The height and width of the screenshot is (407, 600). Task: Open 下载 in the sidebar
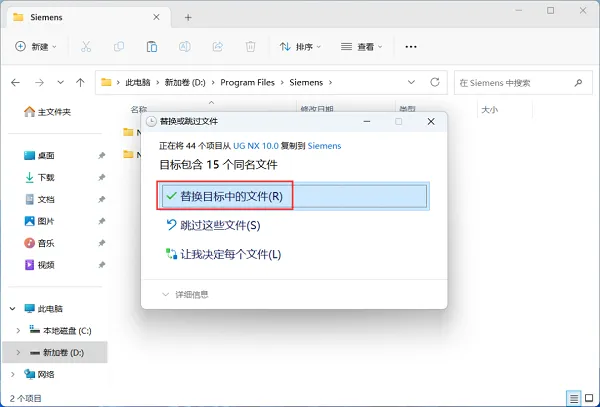click(x=39, y=177)
